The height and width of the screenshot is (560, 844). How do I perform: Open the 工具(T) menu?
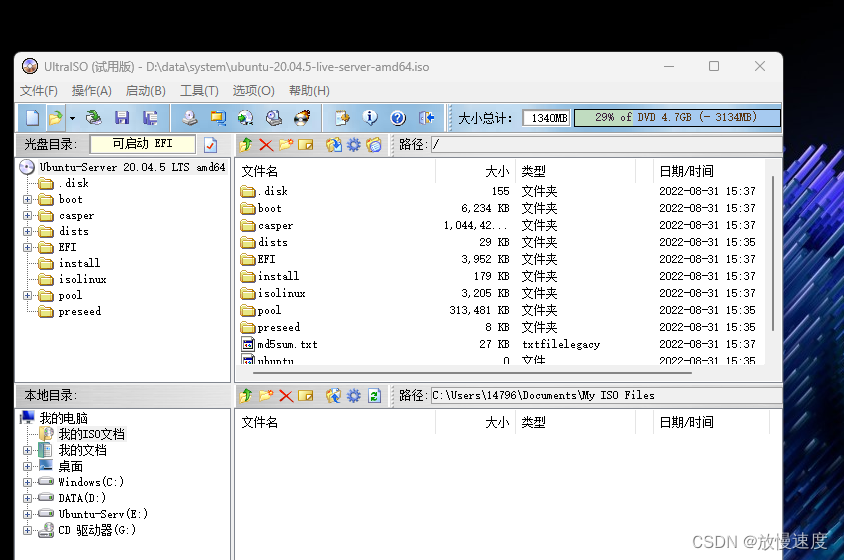(199, 90)
